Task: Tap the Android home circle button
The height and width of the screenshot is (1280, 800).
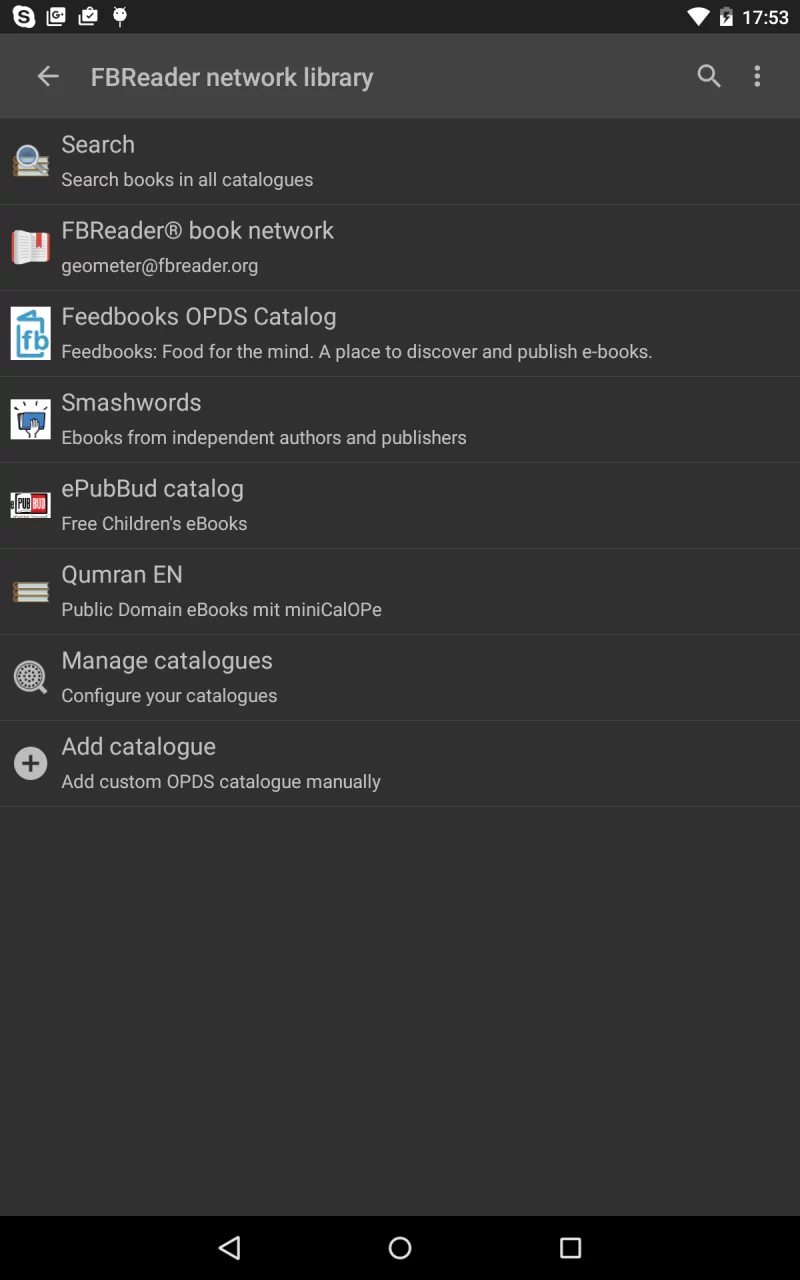Action: pyautogui.click(x=400, y=1247)
